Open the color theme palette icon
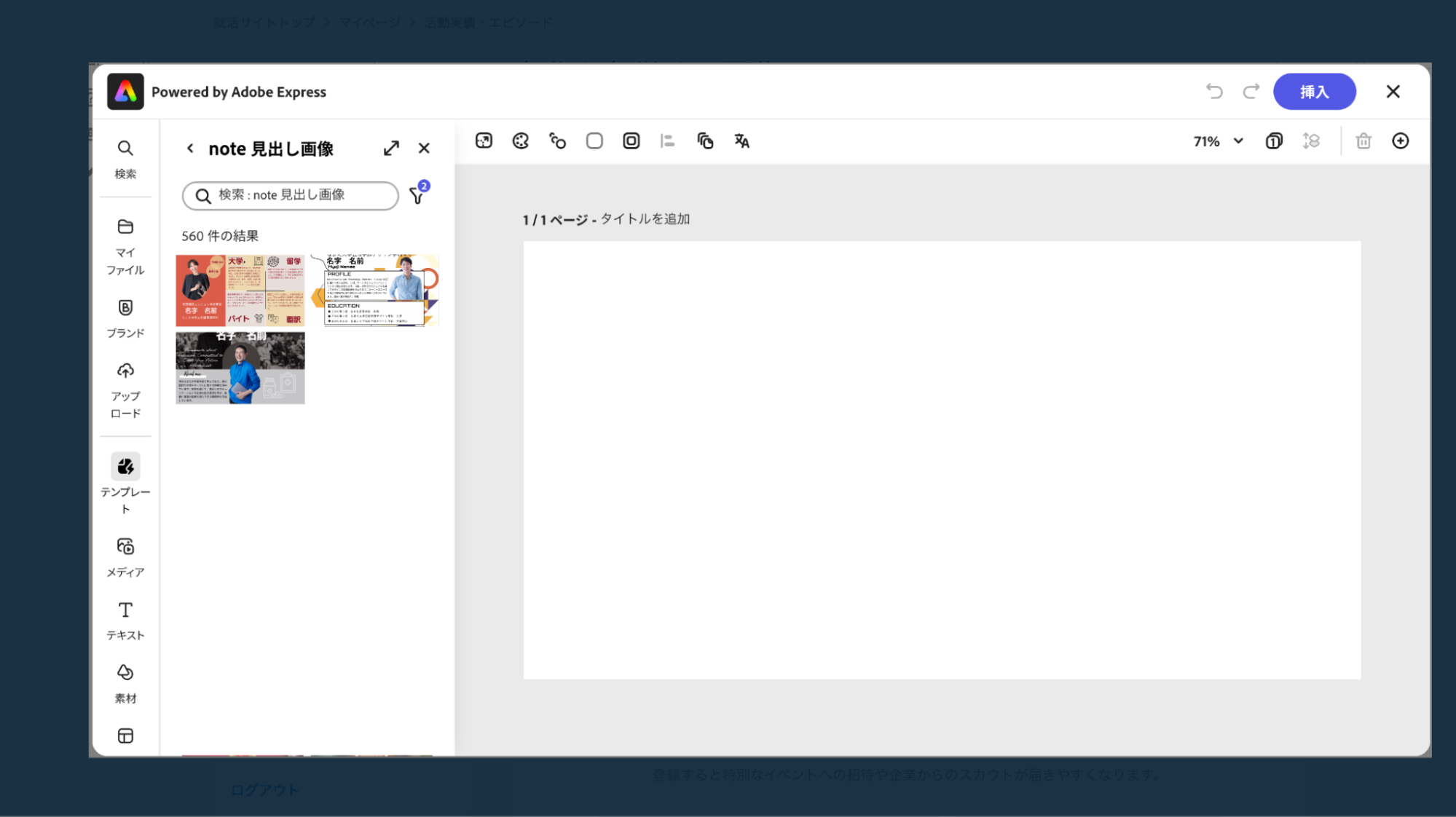1456x817 pixels. coord(520,141)
